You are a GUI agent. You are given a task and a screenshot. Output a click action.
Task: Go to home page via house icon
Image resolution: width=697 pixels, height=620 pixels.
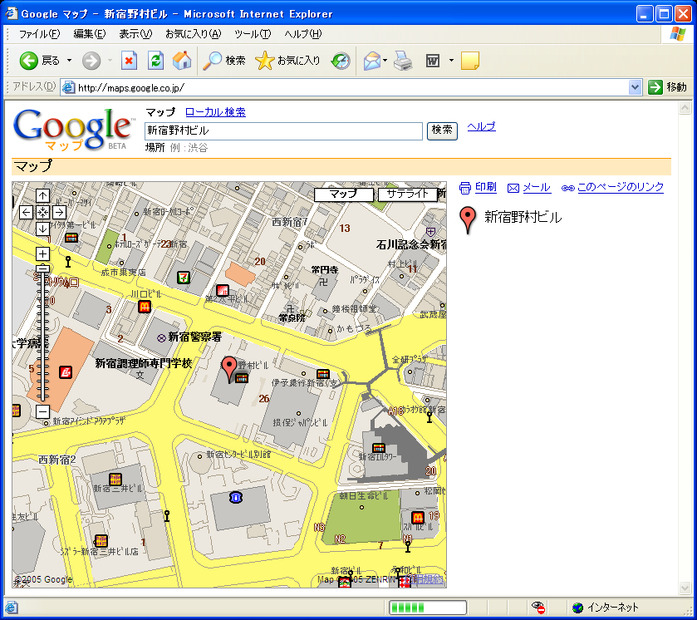pyautogui.click(x=182, y=60)
